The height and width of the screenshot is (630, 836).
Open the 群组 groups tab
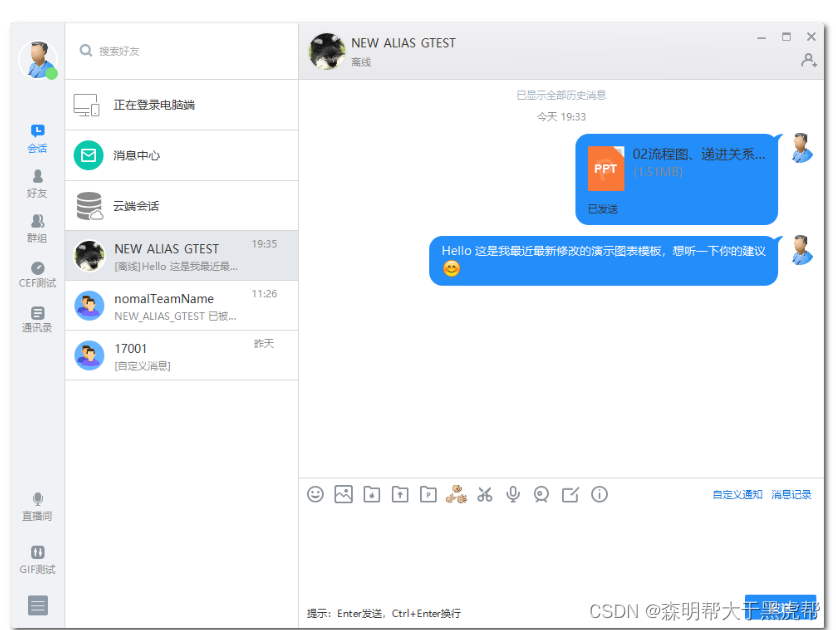coord(37,229)
